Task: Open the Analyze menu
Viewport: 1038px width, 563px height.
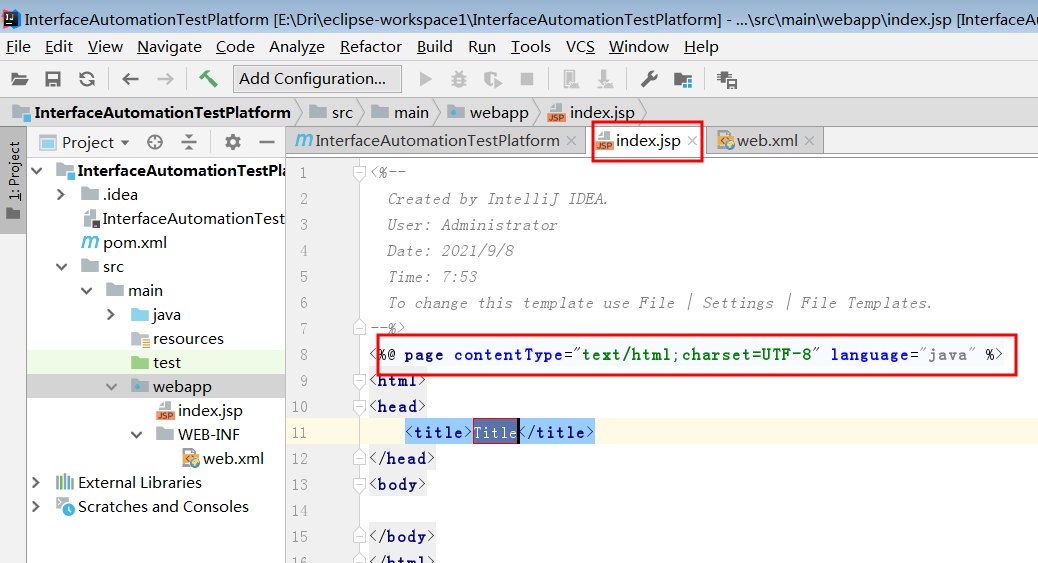Action: [297, 47]
